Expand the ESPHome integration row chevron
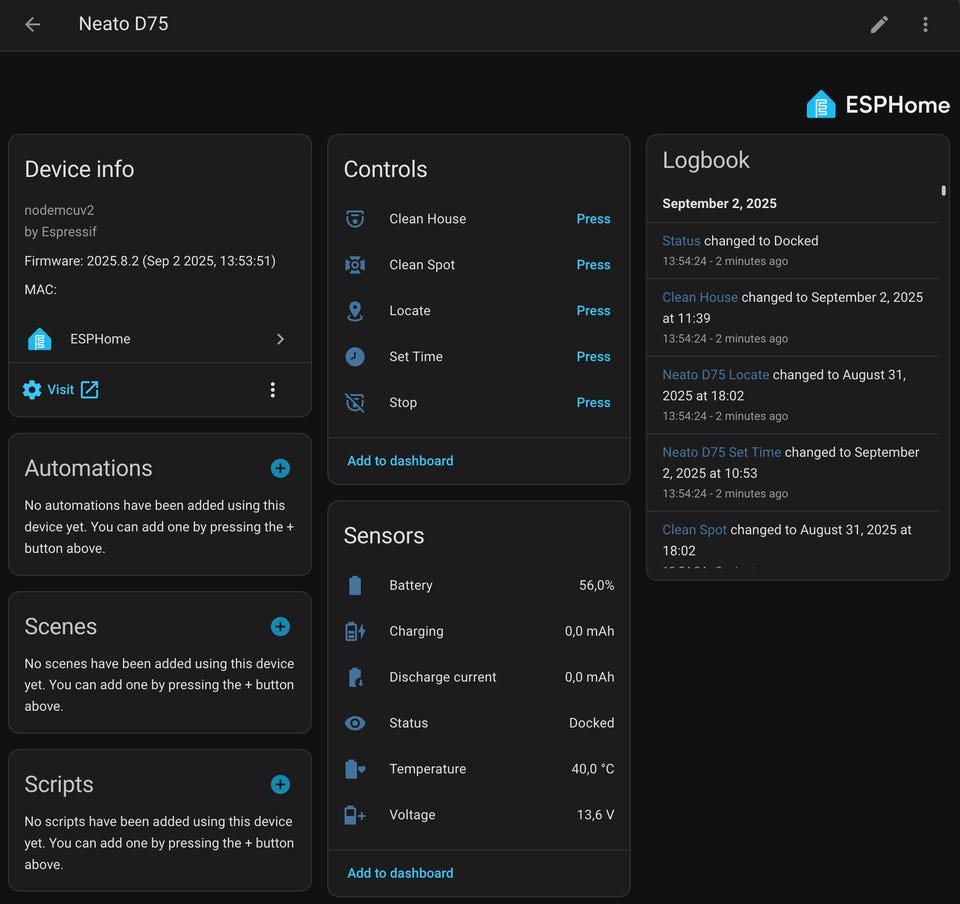Viewport: 960px width, 904px height. click(x=280, y=339)
